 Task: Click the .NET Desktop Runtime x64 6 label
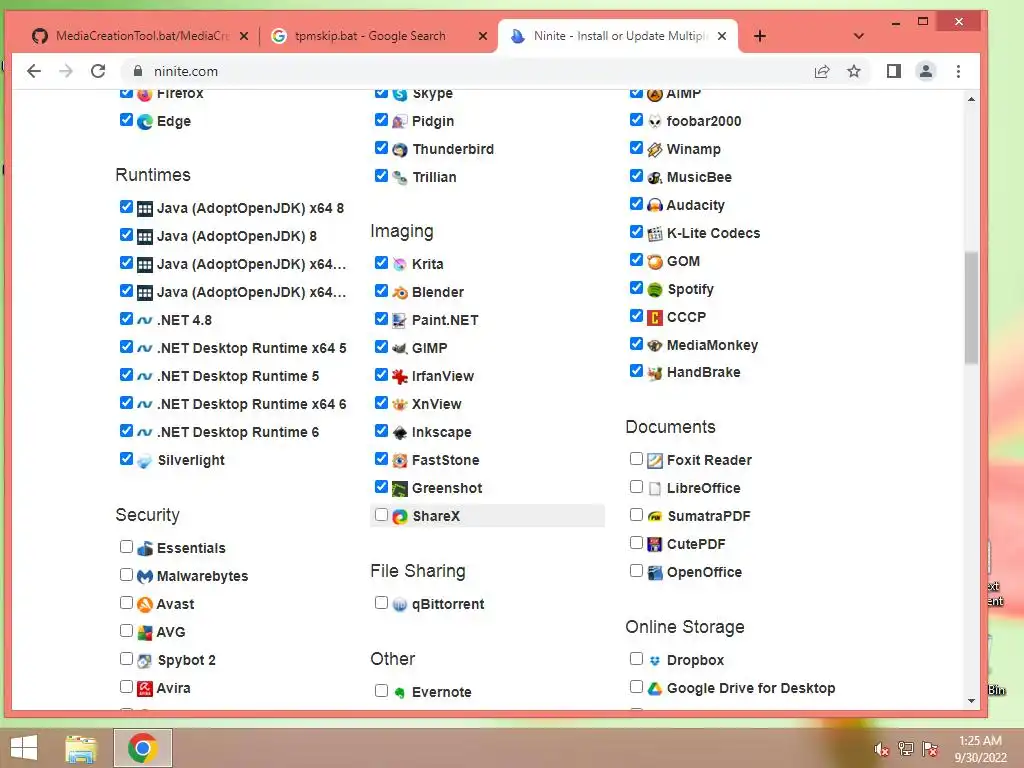(x=251, y=404)
